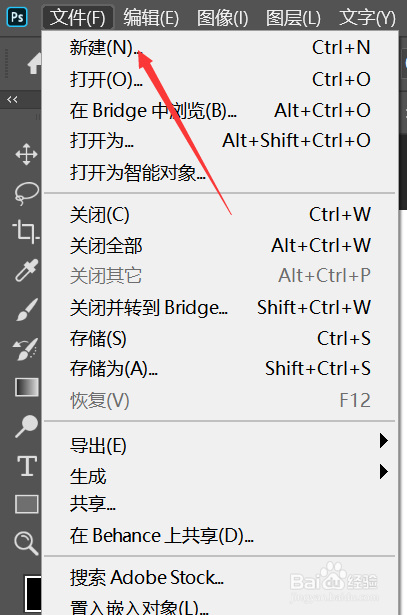
Task: Collapse the toolbar with double-arrow
Action: click(12, 100)
